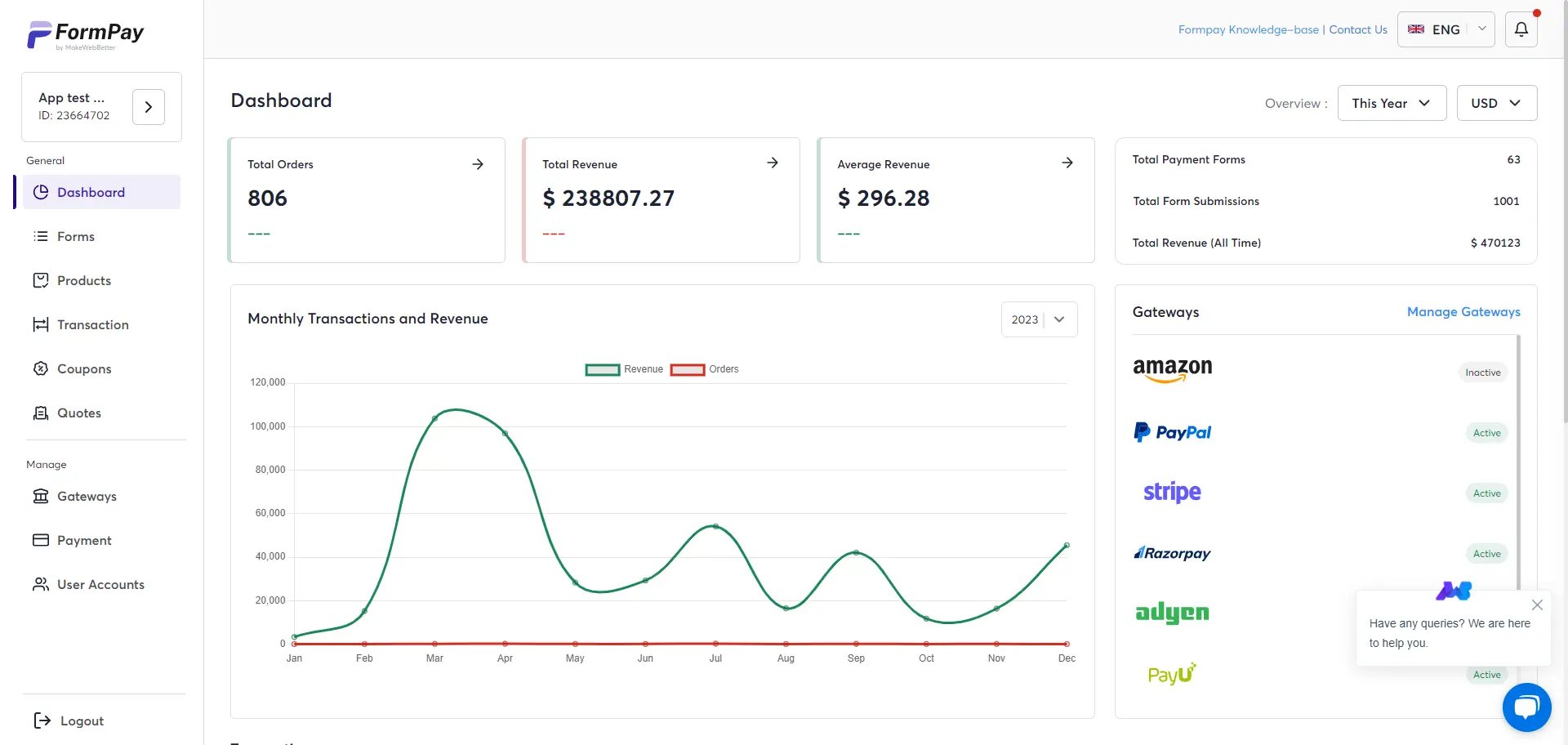1568x745 pixels.
Task: Expand the 2023 year selector on chart
Action: coord(1038,319)
